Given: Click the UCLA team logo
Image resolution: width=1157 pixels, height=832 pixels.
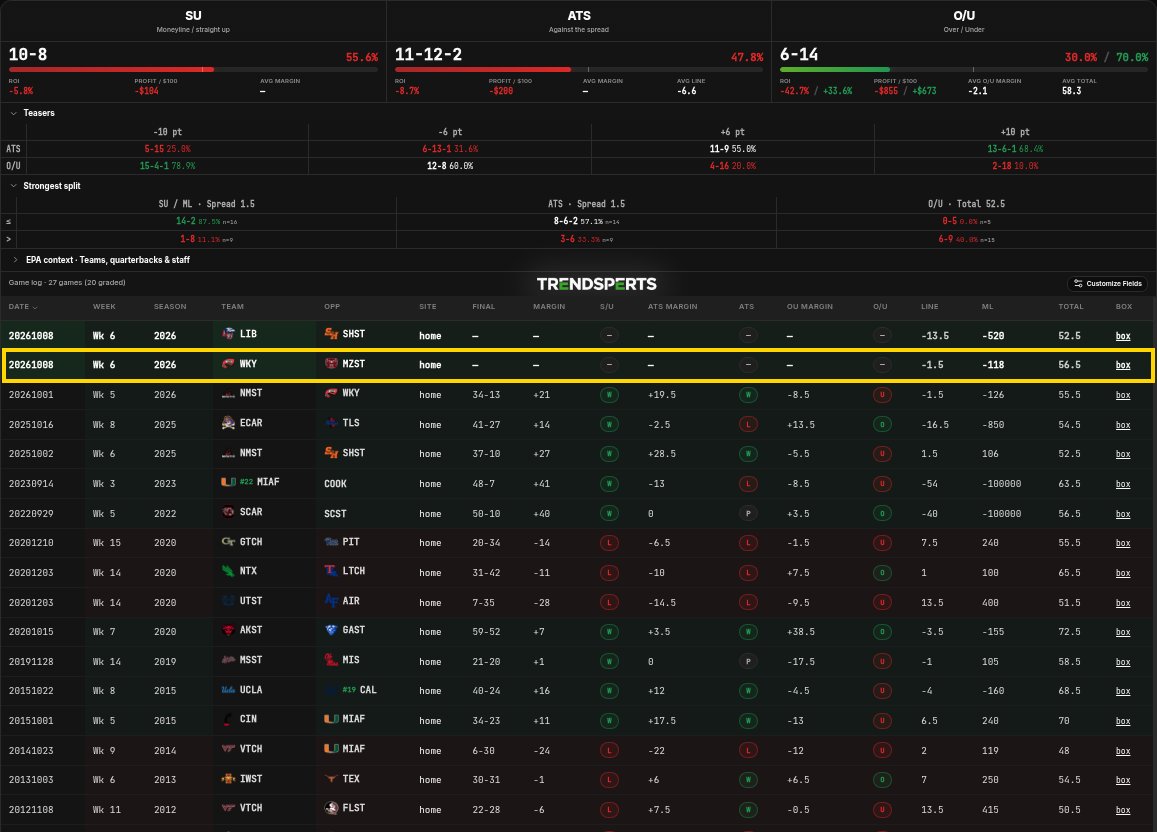Looking at the screenshot, I should pyautogui.click(x=229, y=690).
